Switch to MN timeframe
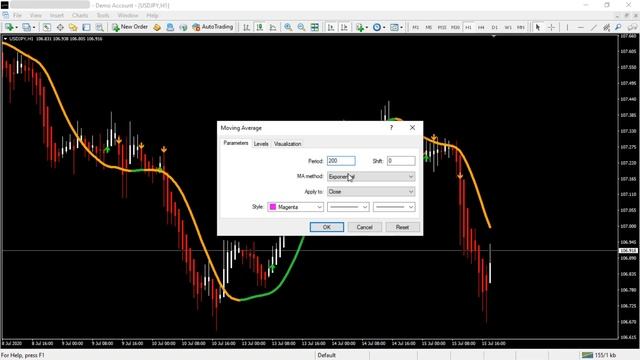 pos(521,27)
